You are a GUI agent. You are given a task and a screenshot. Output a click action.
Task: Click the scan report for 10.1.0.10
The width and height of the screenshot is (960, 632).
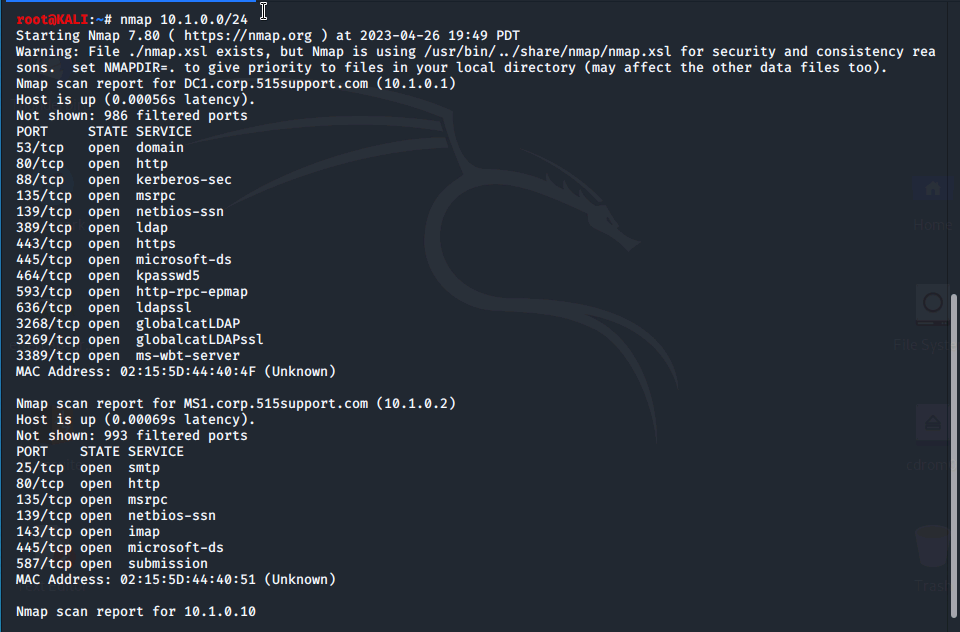136,611
